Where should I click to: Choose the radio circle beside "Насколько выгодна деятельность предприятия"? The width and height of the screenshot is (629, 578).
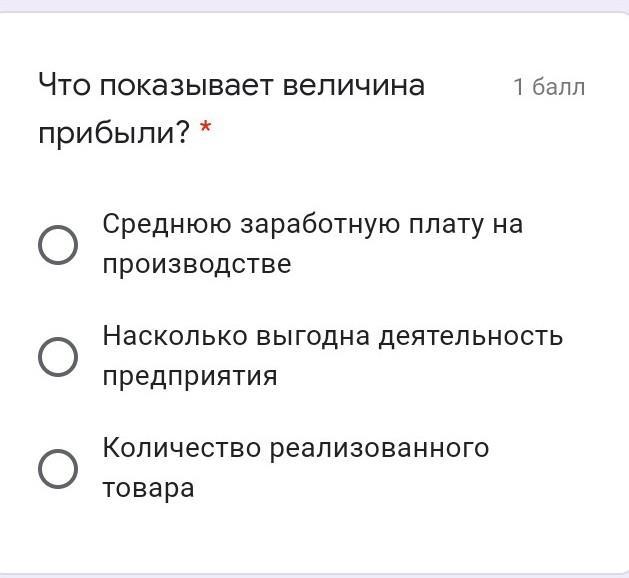pos(58,356)
